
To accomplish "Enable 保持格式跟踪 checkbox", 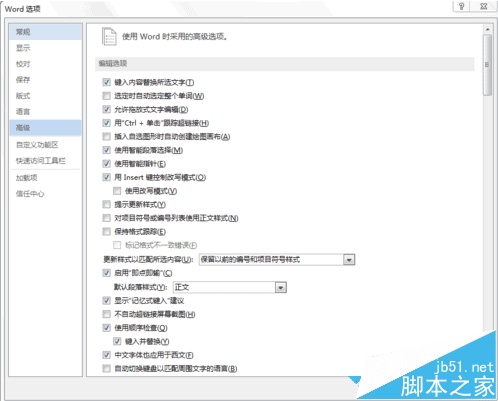I will [106, 232].
